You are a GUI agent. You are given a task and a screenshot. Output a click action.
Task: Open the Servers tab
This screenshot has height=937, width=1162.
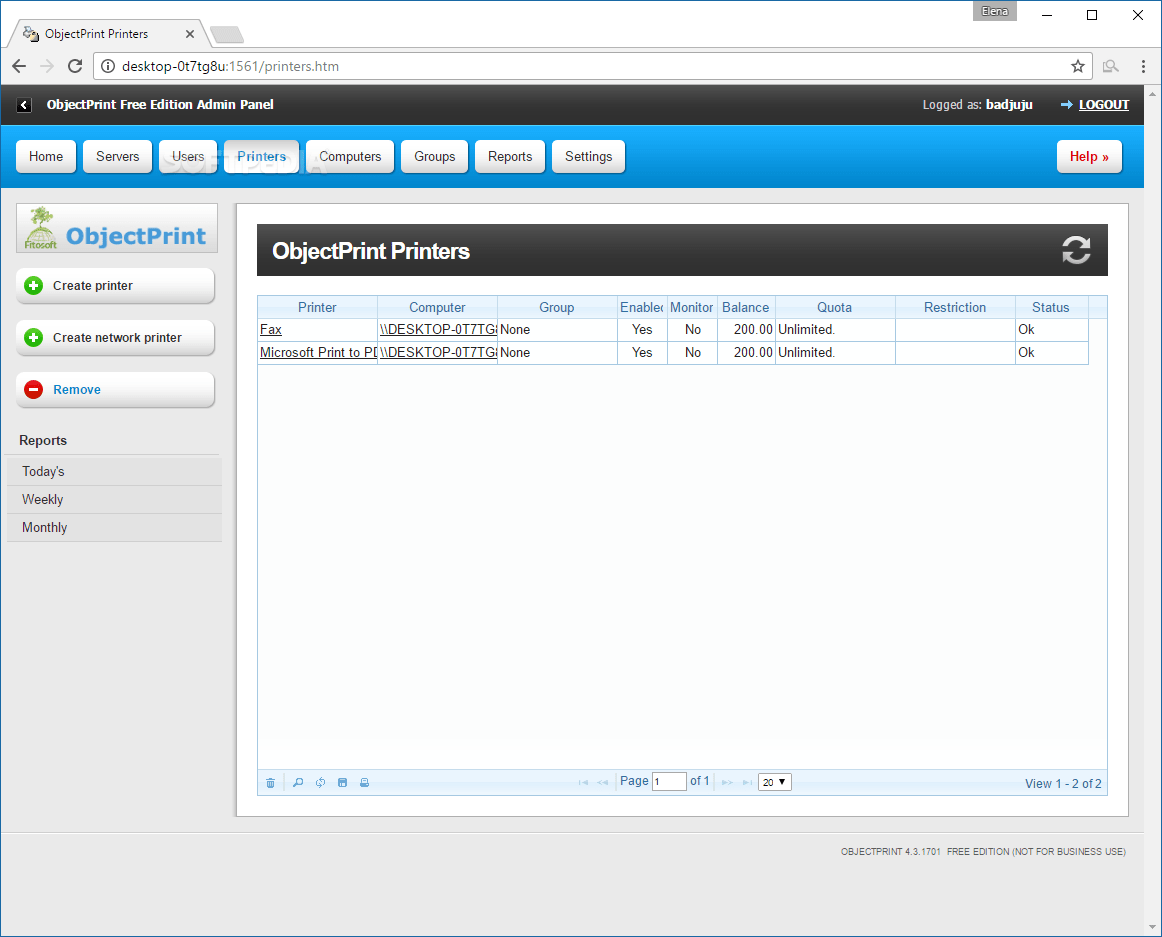tap(117, 156)
